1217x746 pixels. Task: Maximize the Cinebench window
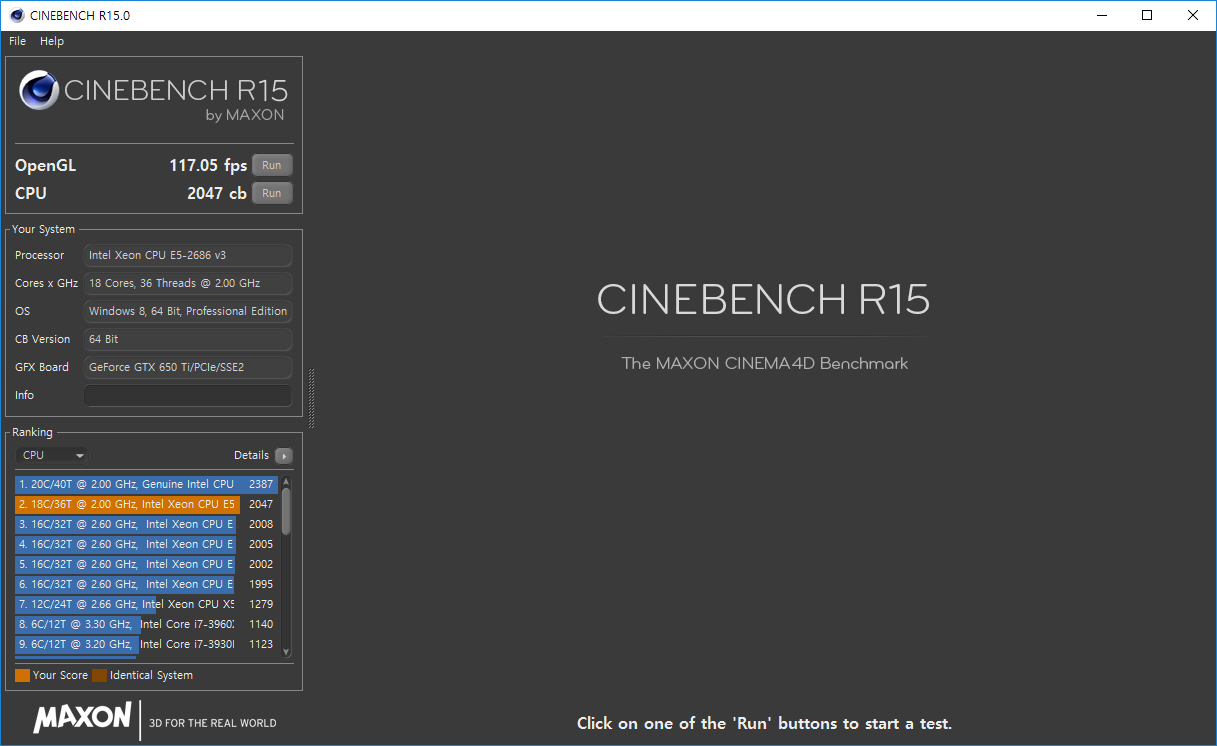click(x=1147, y=15)
